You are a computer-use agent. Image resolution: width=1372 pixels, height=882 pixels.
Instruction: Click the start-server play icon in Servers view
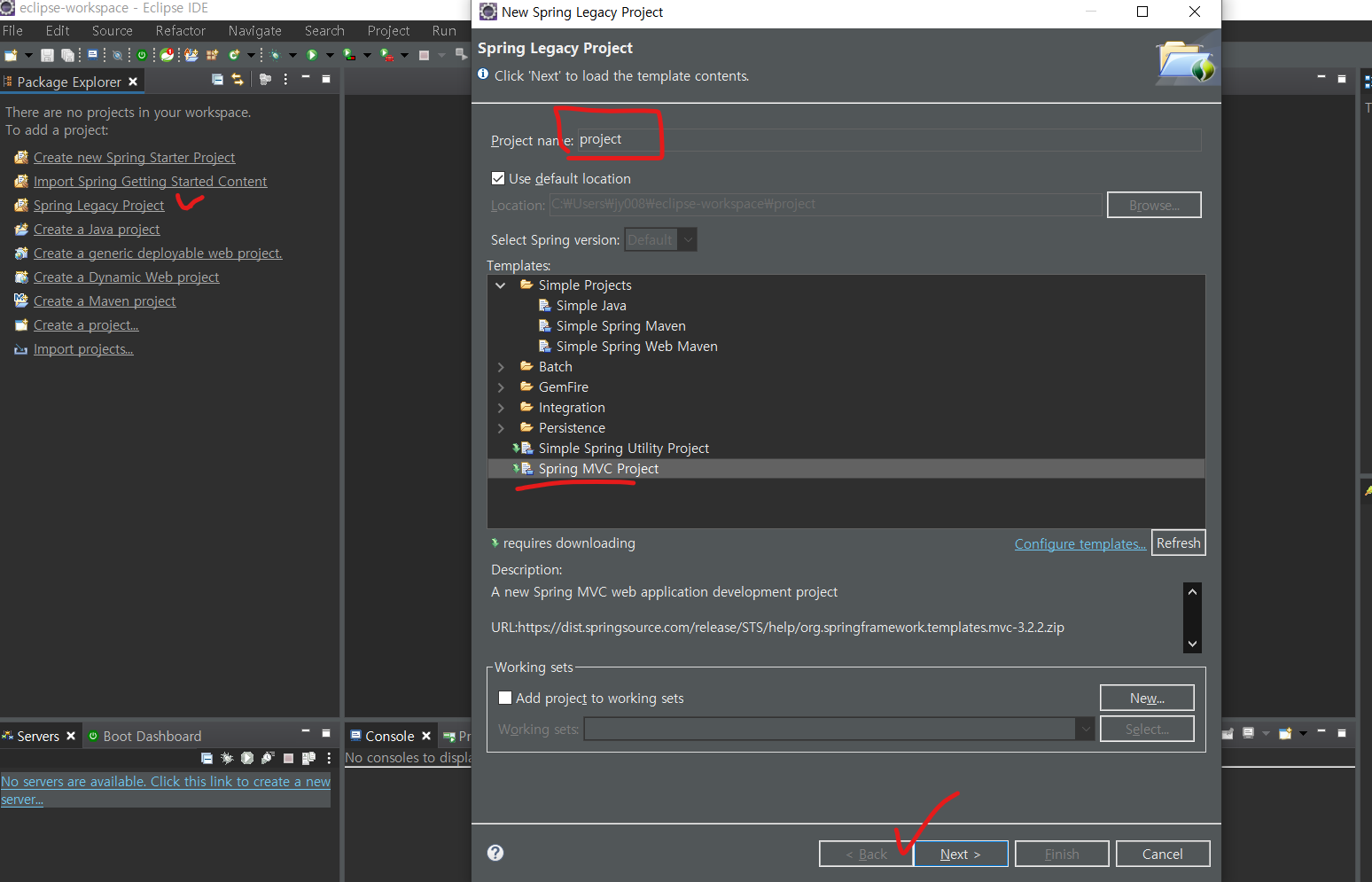click(247, 758)
